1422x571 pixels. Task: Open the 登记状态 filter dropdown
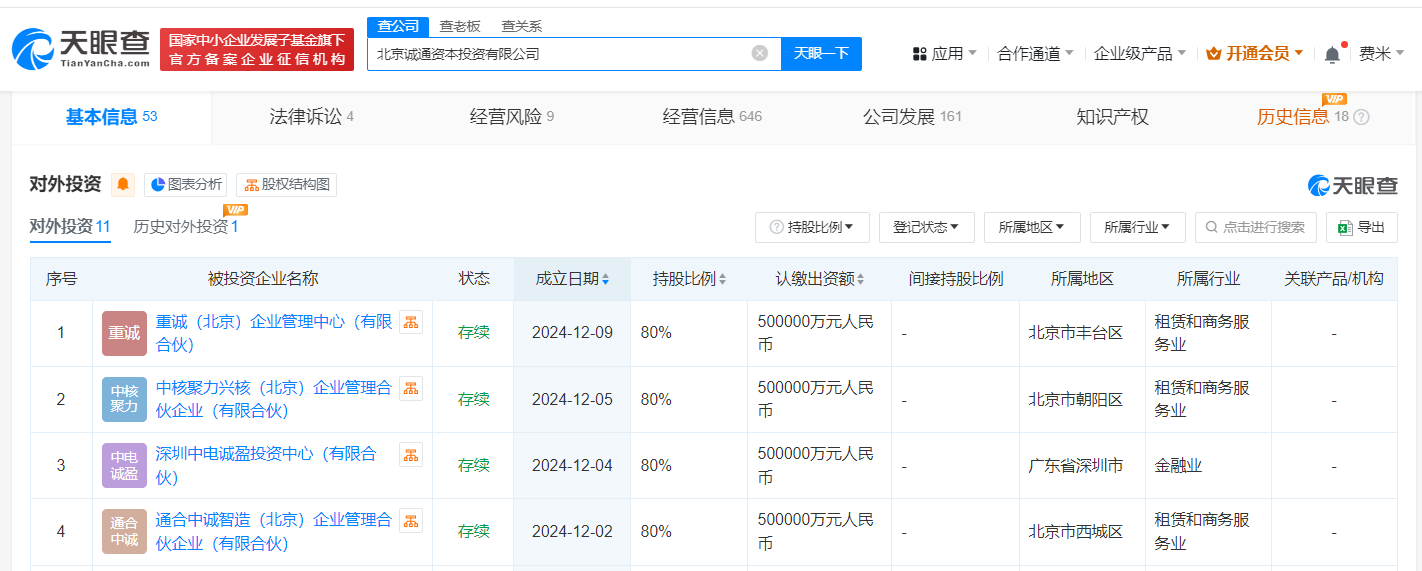coord(927,227)
